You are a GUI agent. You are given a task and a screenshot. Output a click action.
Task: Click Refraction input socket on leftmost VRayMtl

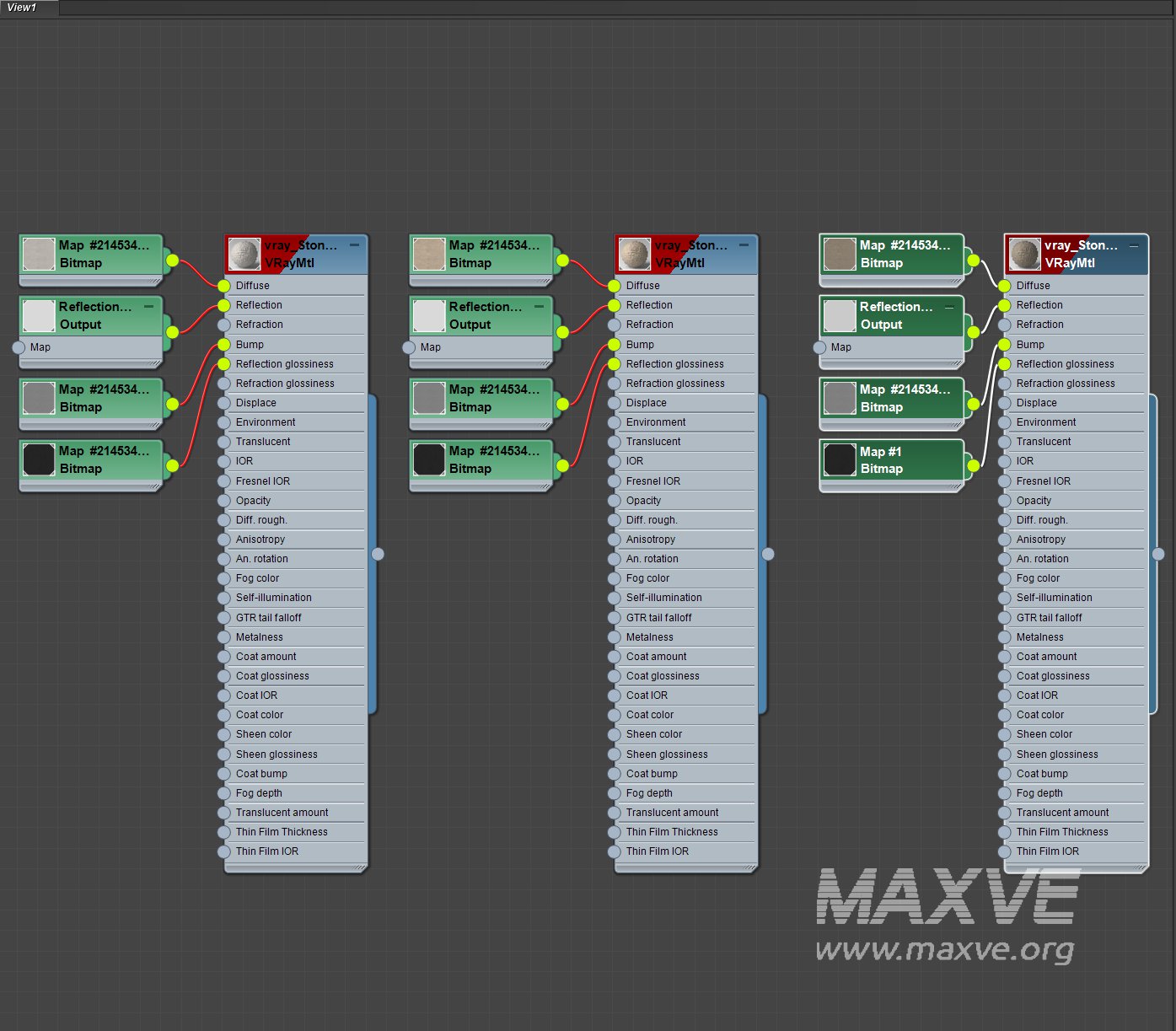coord(224,325)
